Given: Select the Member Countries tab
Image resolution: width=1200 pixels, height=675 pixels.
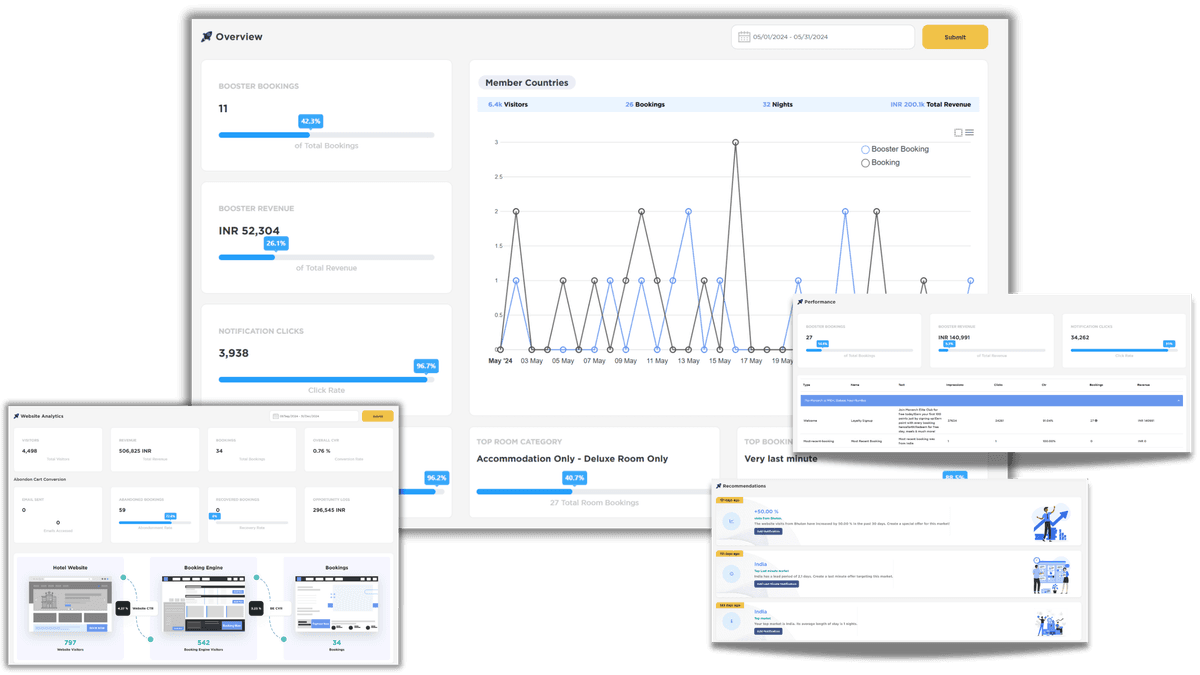Looking at the screenshot, I should [526, 82].
